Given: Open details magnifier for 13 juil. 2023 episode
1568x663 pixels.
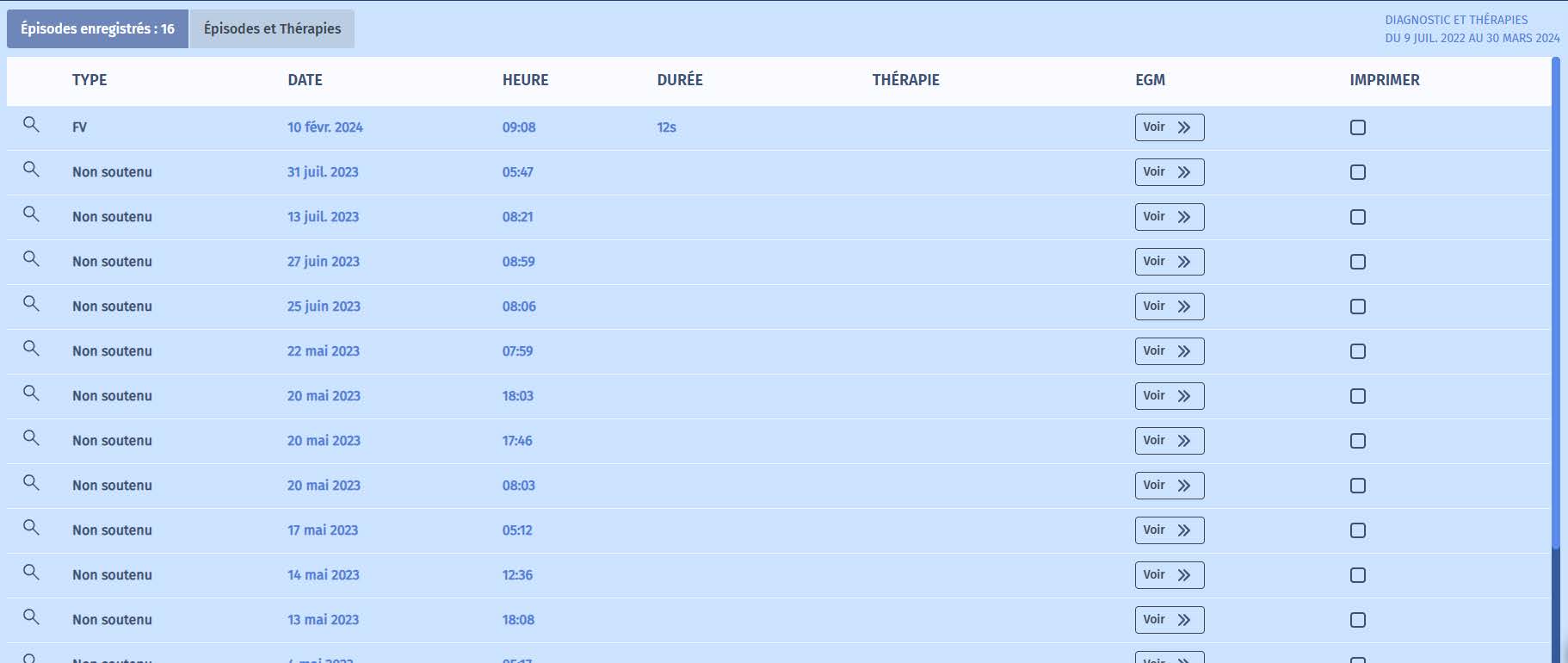Looking at the screenshot, I should [31, 214].
